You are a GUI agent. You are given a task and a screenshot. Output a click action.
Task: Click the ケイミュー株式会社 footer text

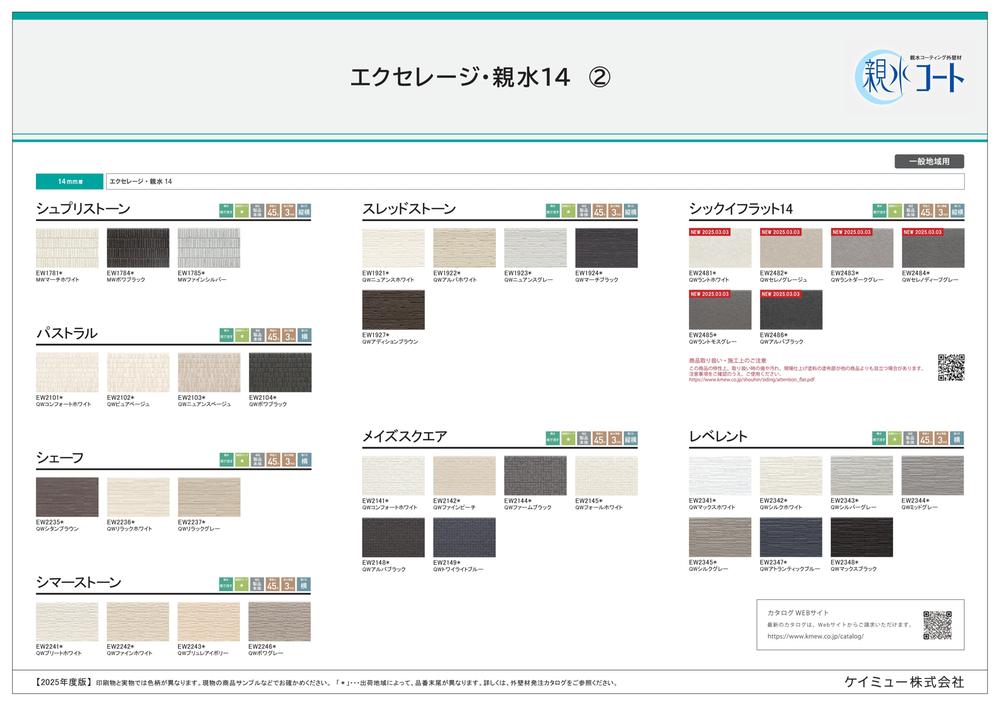pos(904,682)
